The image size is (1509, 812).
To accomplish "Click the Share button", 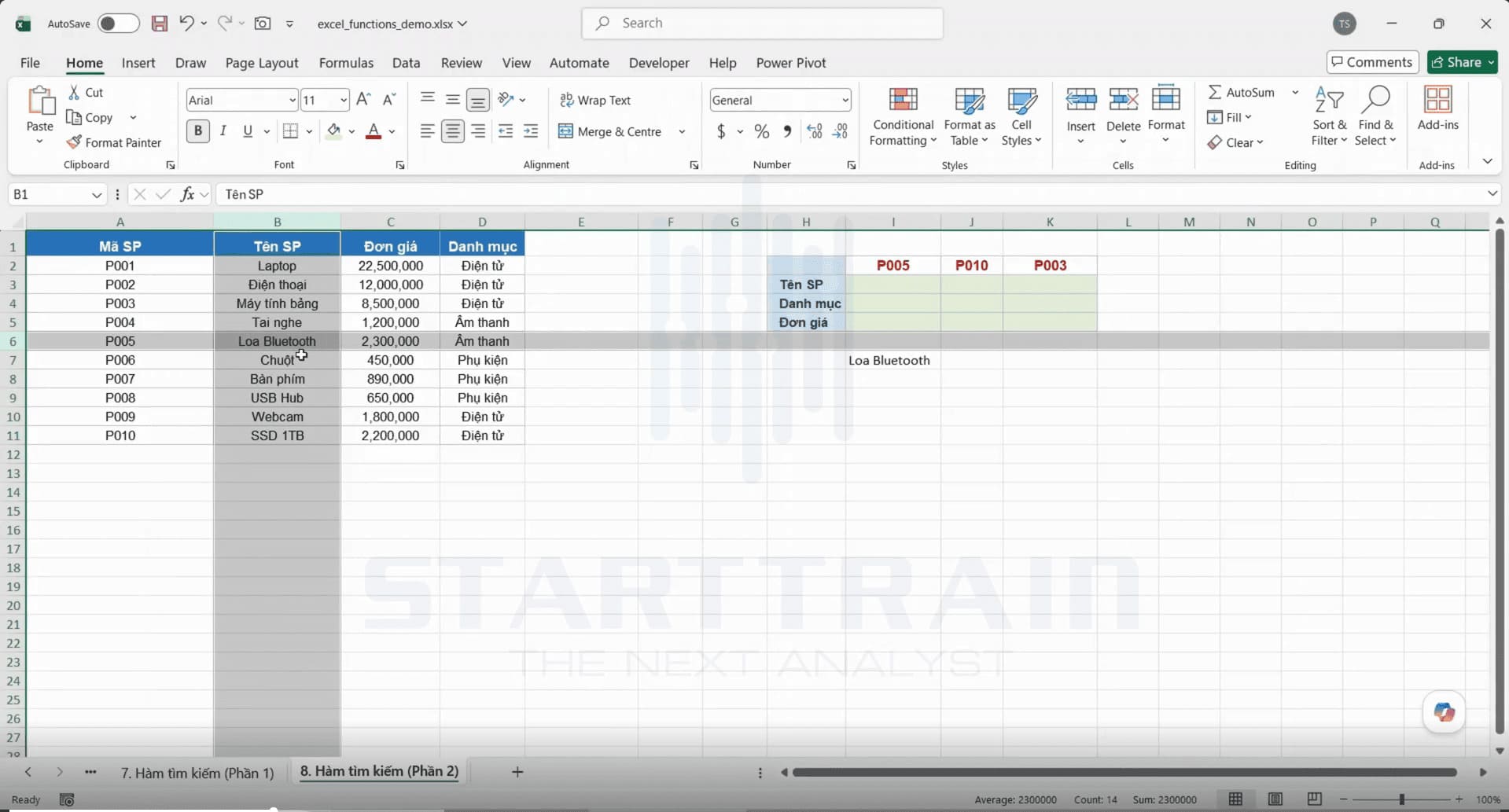I will click(x=1462, y=62).
